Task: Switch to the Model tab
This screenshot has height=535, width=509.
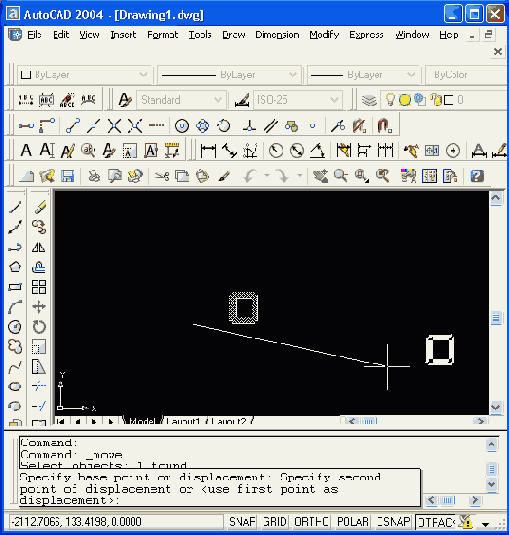Action: (142, 421)
